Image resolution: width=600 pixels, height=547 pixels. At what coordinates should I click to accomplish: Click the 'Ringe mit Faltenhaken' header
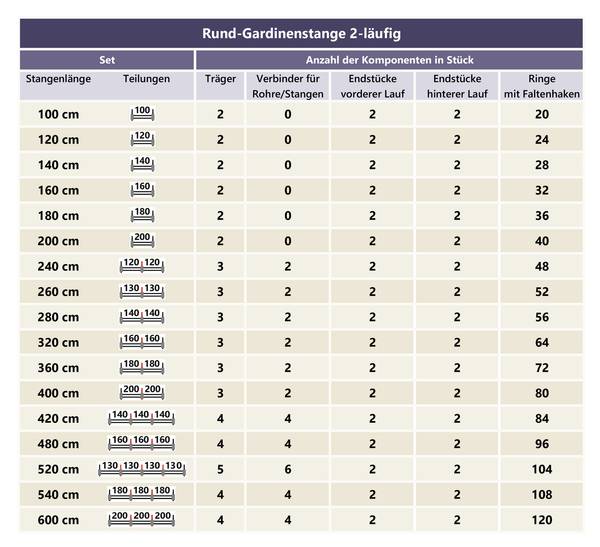click(x=542, y=86)
